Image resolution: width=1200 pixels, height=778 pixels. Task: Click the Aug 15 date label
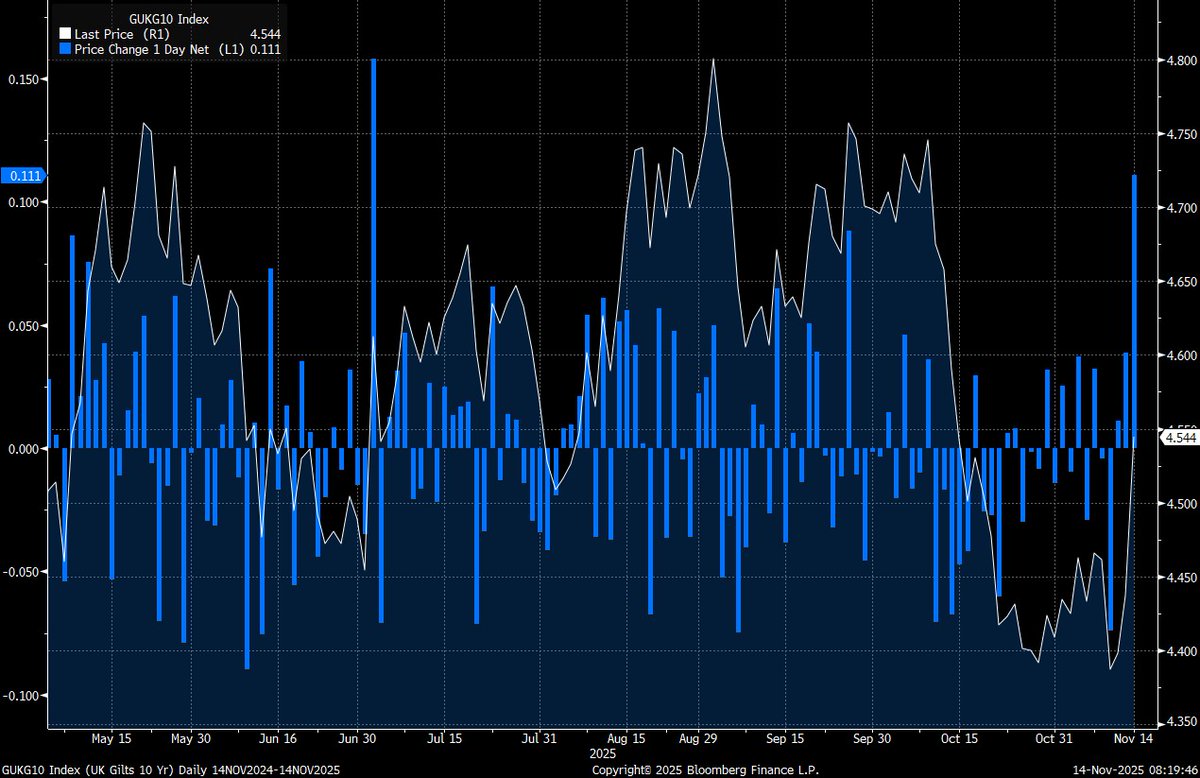coord(626,739)
